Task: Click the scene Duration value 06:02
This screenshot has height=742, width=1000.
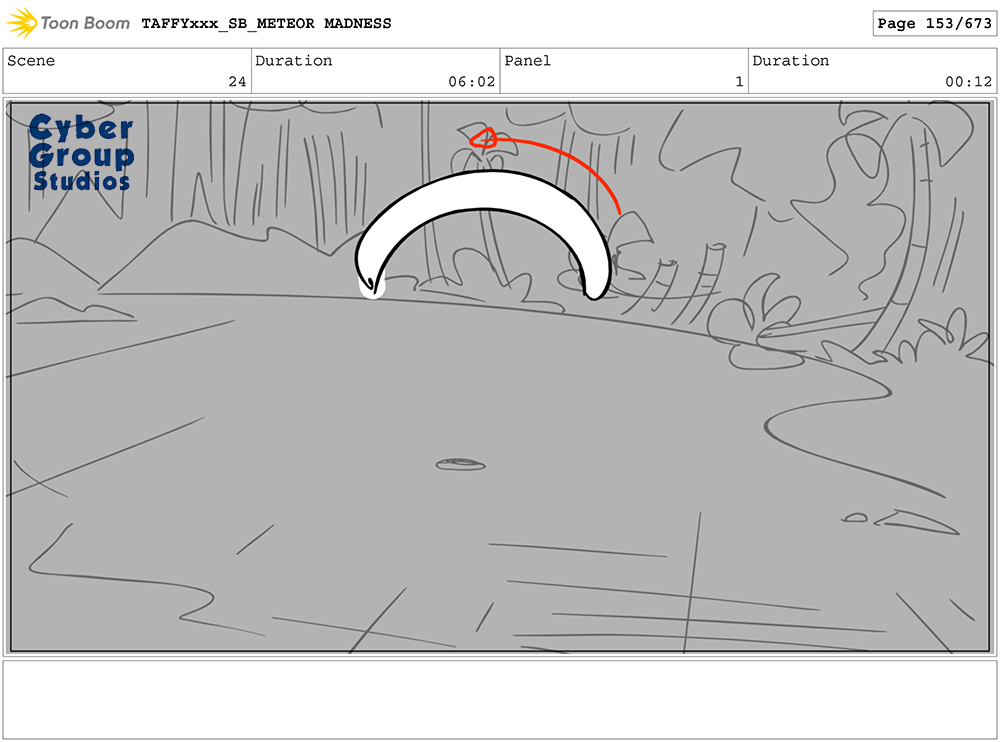Action: coord(471,82)
